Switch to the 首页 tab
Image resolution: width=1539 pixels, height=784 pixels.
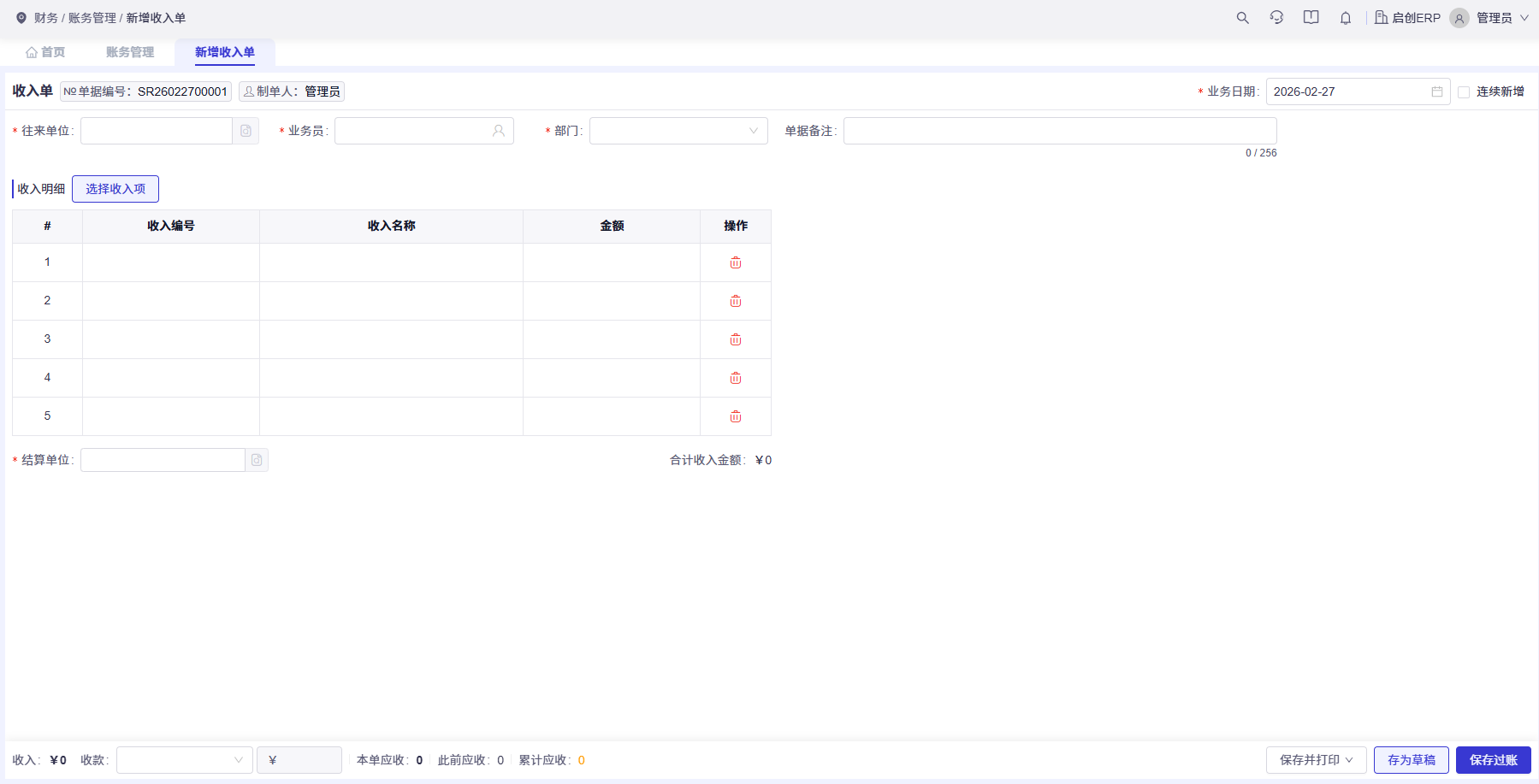[x=45, y=52]
